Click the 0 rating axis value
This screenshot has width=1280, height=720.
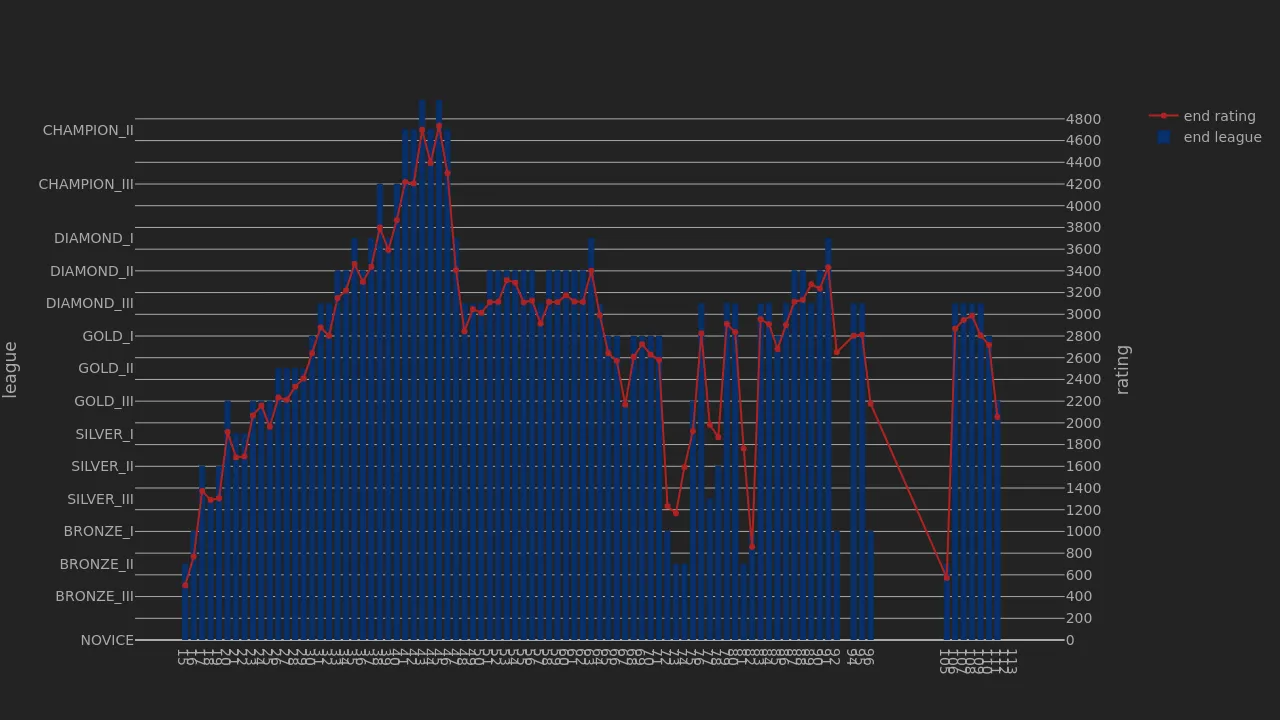click(1071, 640)
